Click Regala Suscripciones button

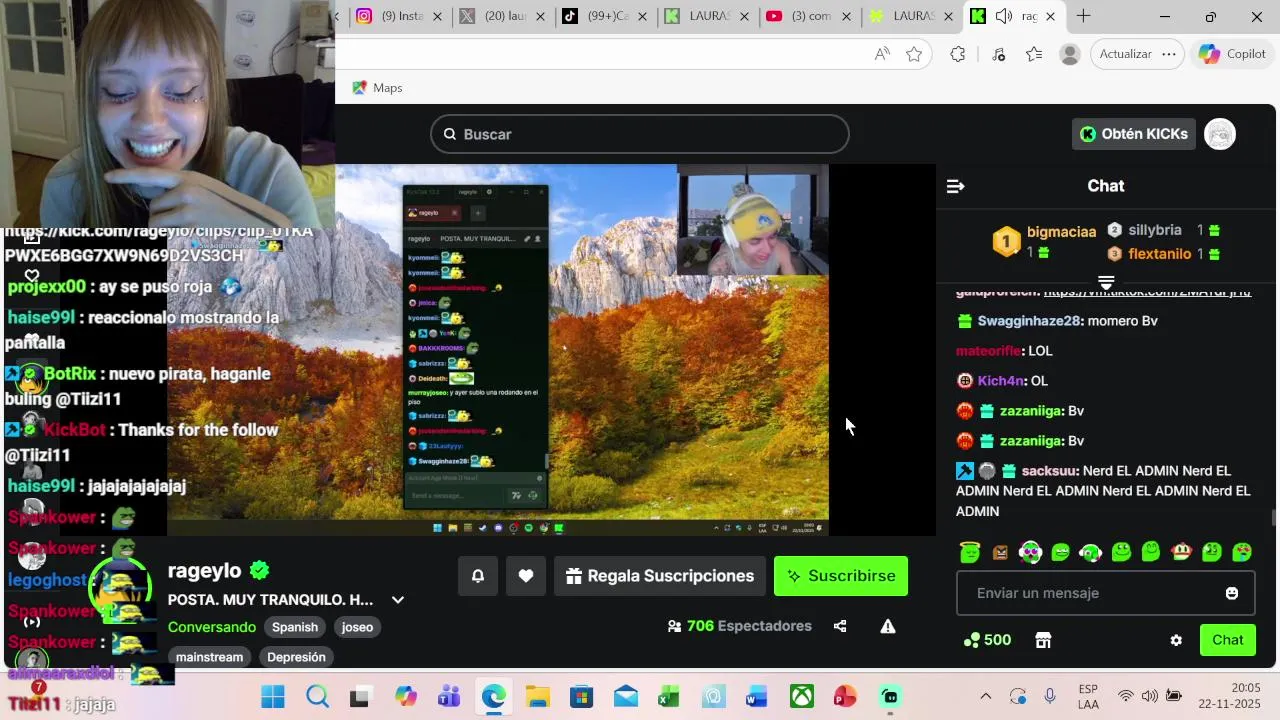click(659, 576)
